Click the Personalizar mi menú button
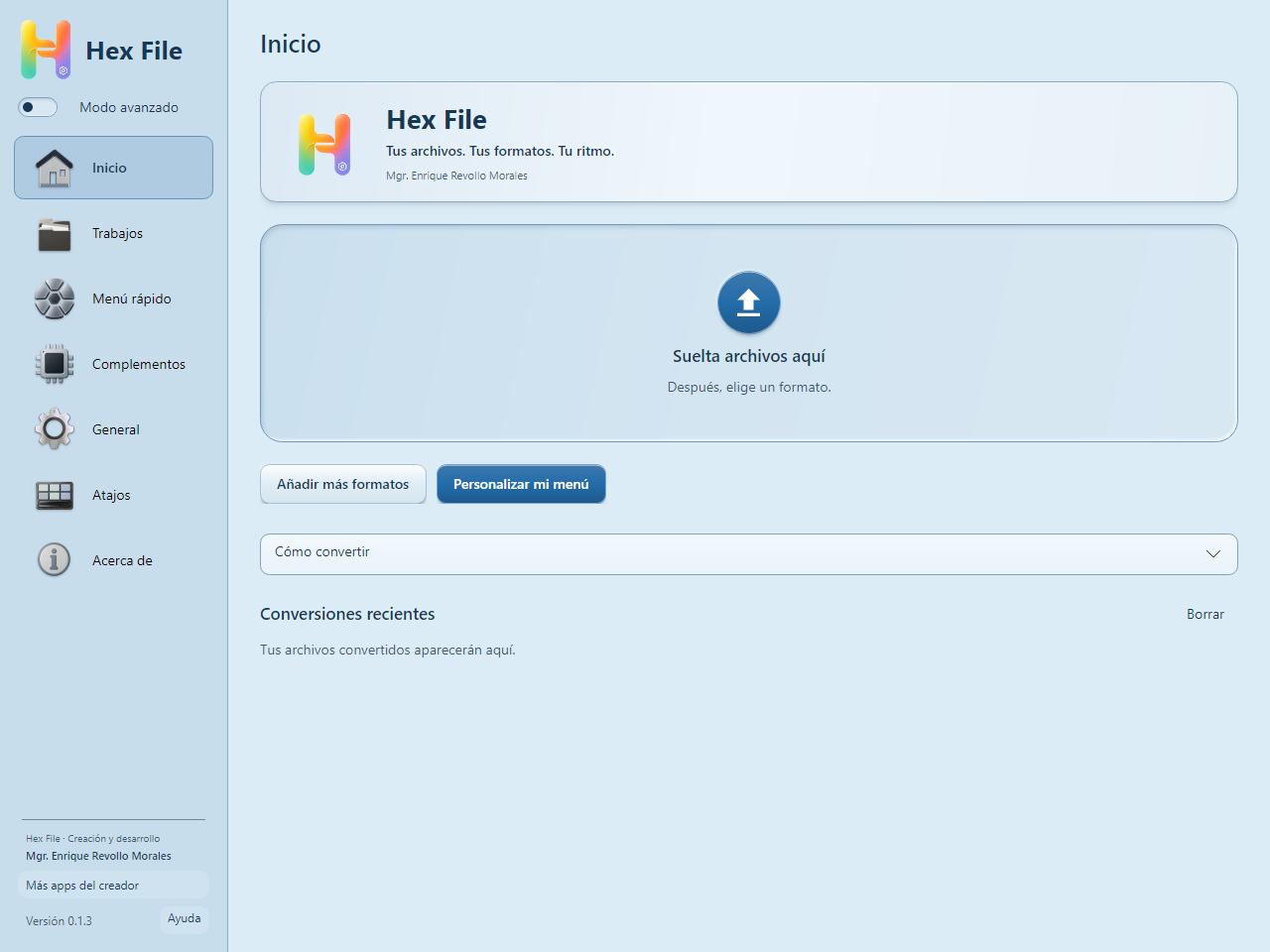 click(x=521, y=484)
